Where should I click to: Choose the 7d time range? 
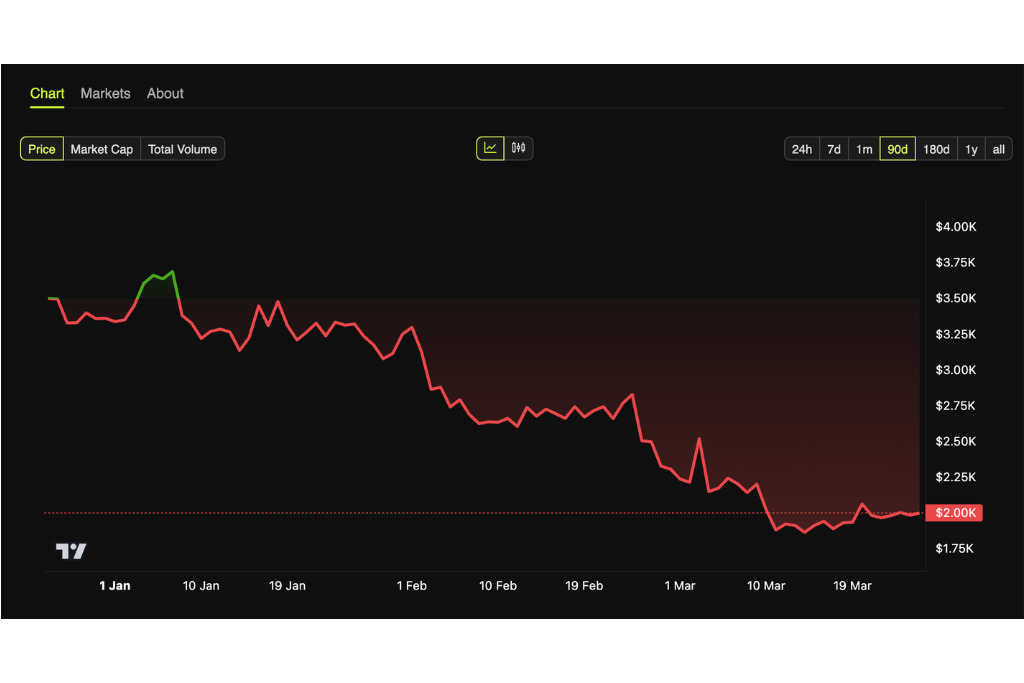(834, 149)
